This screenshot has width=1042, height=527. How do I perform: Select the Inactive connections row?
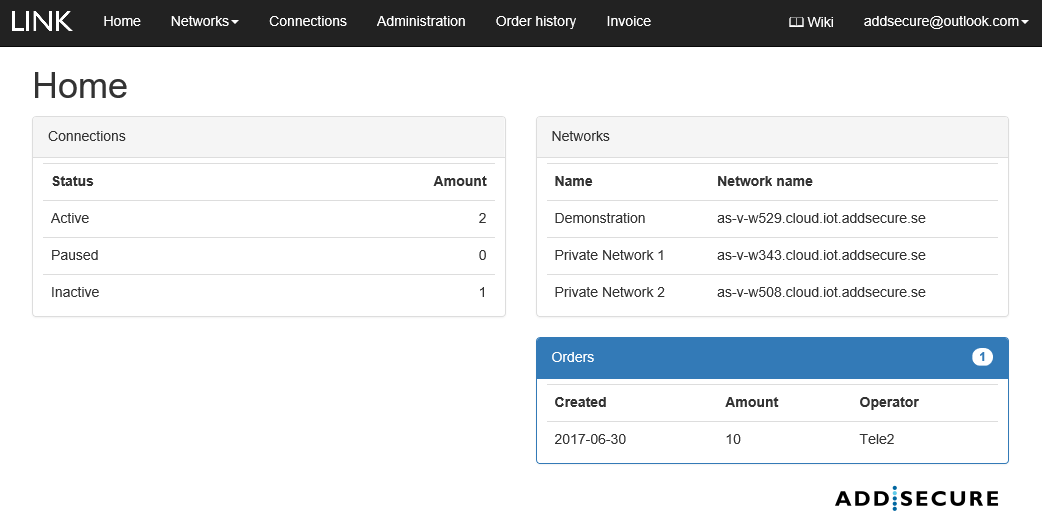tap(75, 292)
